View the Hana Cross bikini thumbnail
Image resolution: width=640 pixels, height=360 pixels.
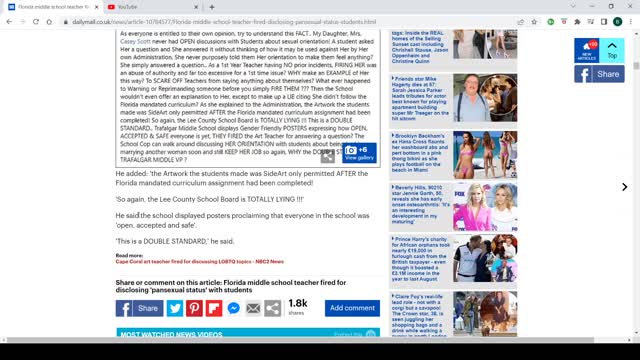tap(485, 155)
